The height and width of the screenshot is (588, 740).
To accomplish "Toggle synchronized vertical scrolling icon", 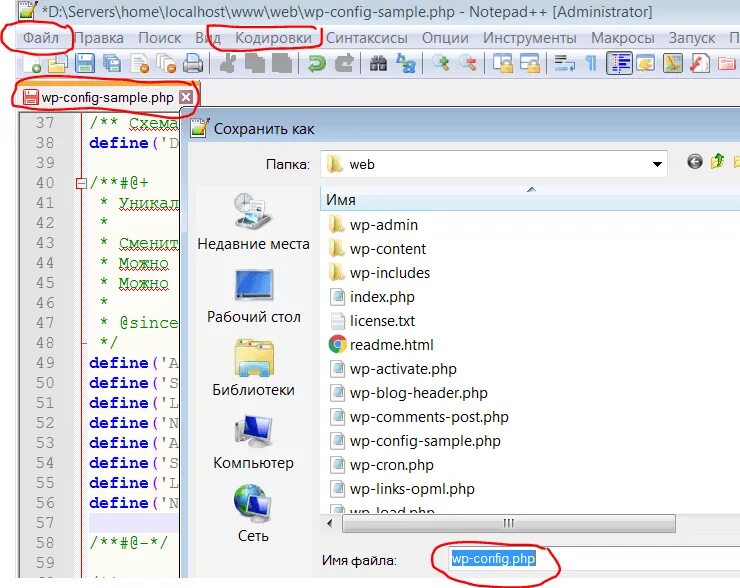I will pyautogui.click(x=503, y=63).
